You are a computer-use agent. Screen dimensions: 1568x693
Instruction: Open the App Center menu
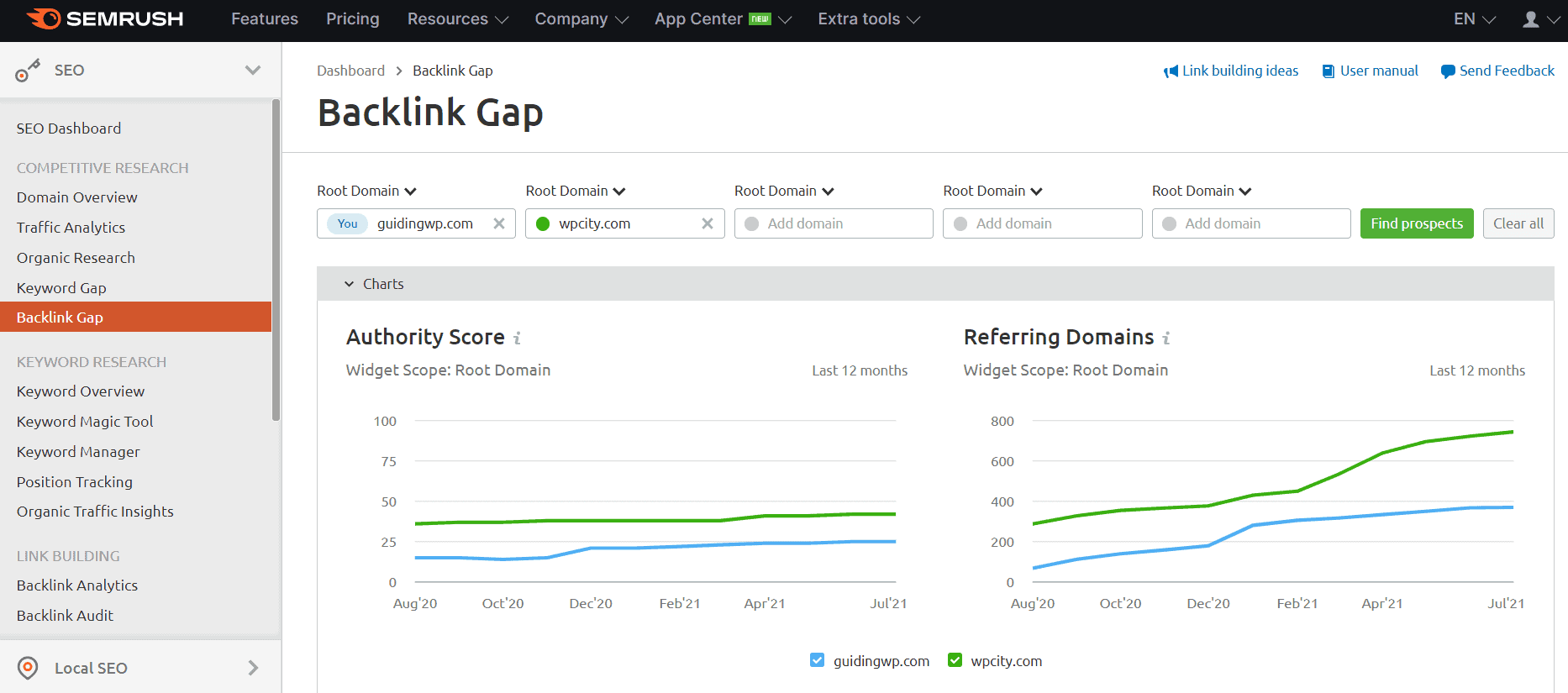click(x=723, y=19)
